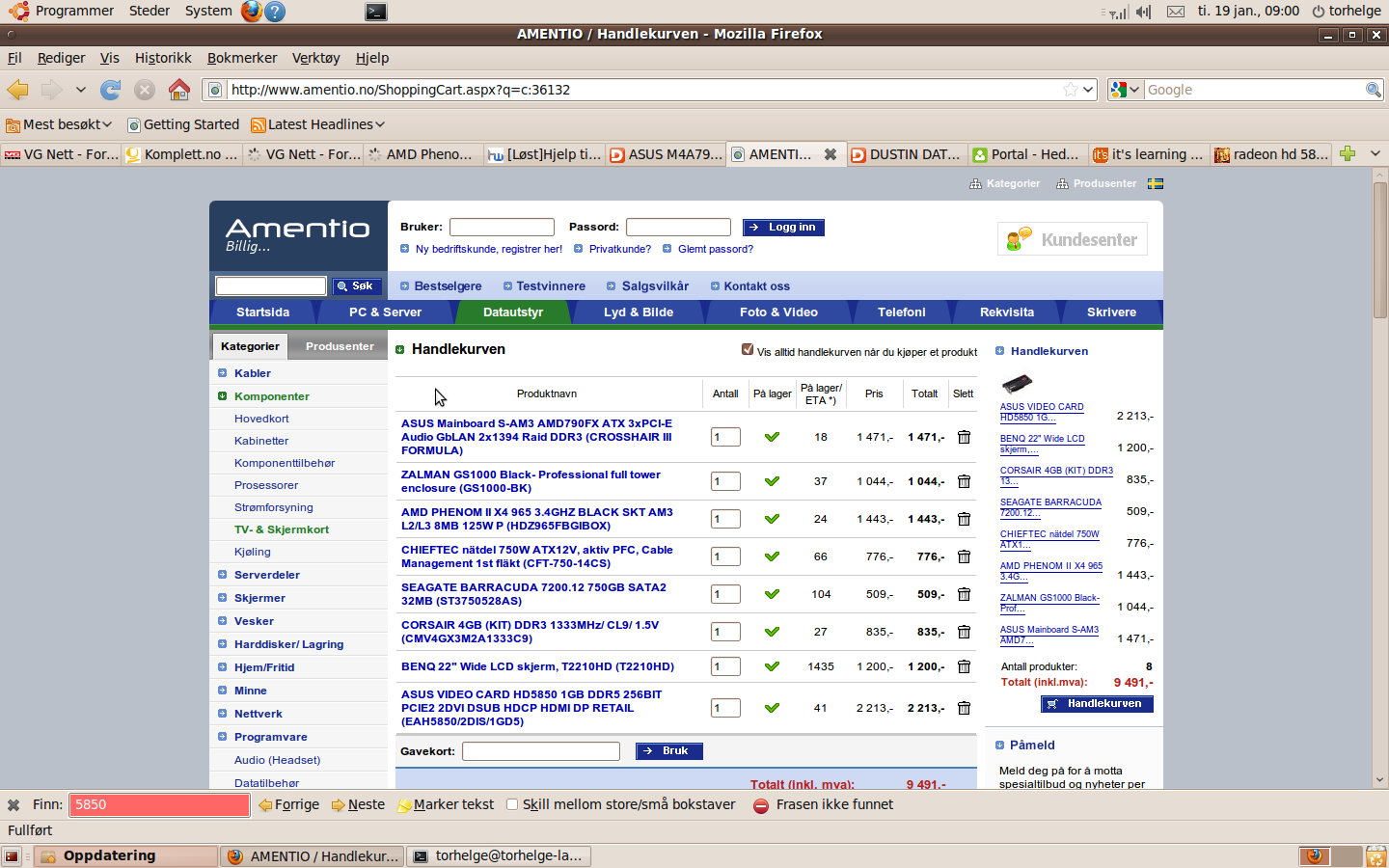Select the Datautstyr navigation tab
1389x868 pixels.
[513, 312]
